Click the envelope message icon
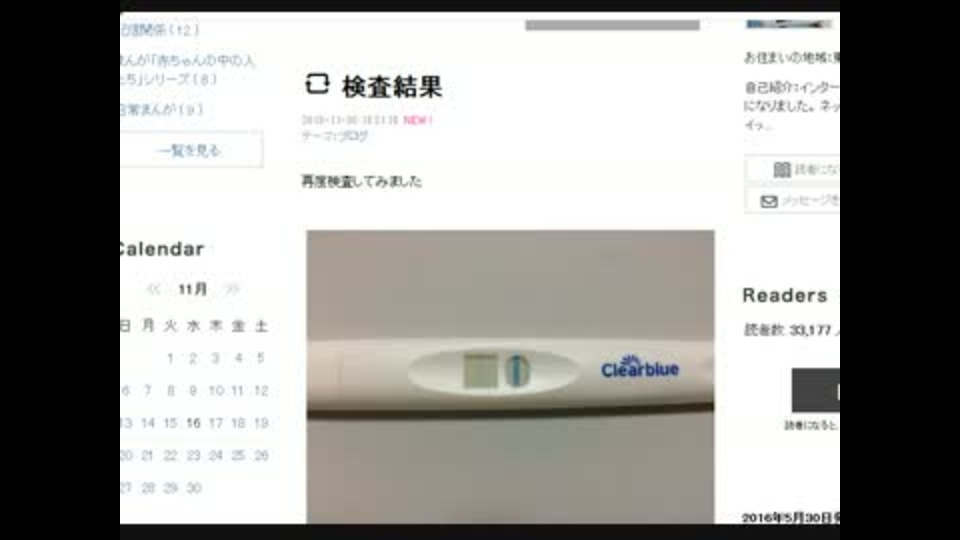Image resolution: width=960 pixels, height=540 pixels. (769, 201)
